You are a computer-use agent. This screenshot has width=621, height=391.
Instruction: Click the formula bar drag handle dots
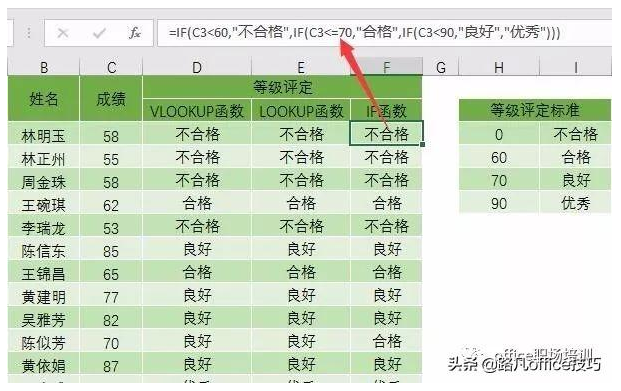pos(29,33)
